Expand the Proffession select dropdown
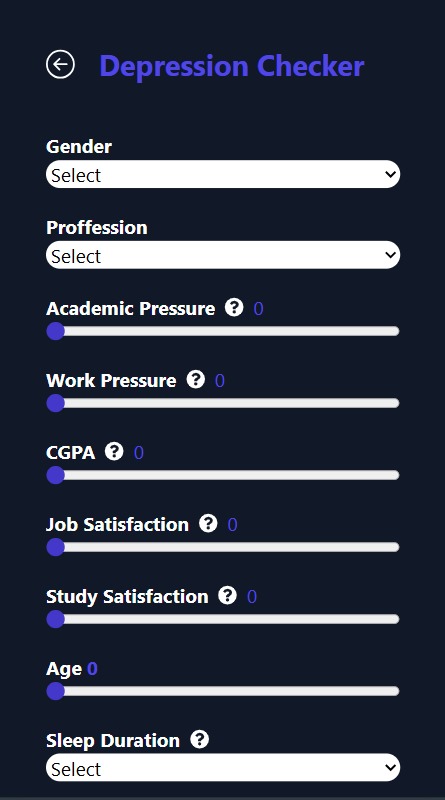 coord(223,255)
